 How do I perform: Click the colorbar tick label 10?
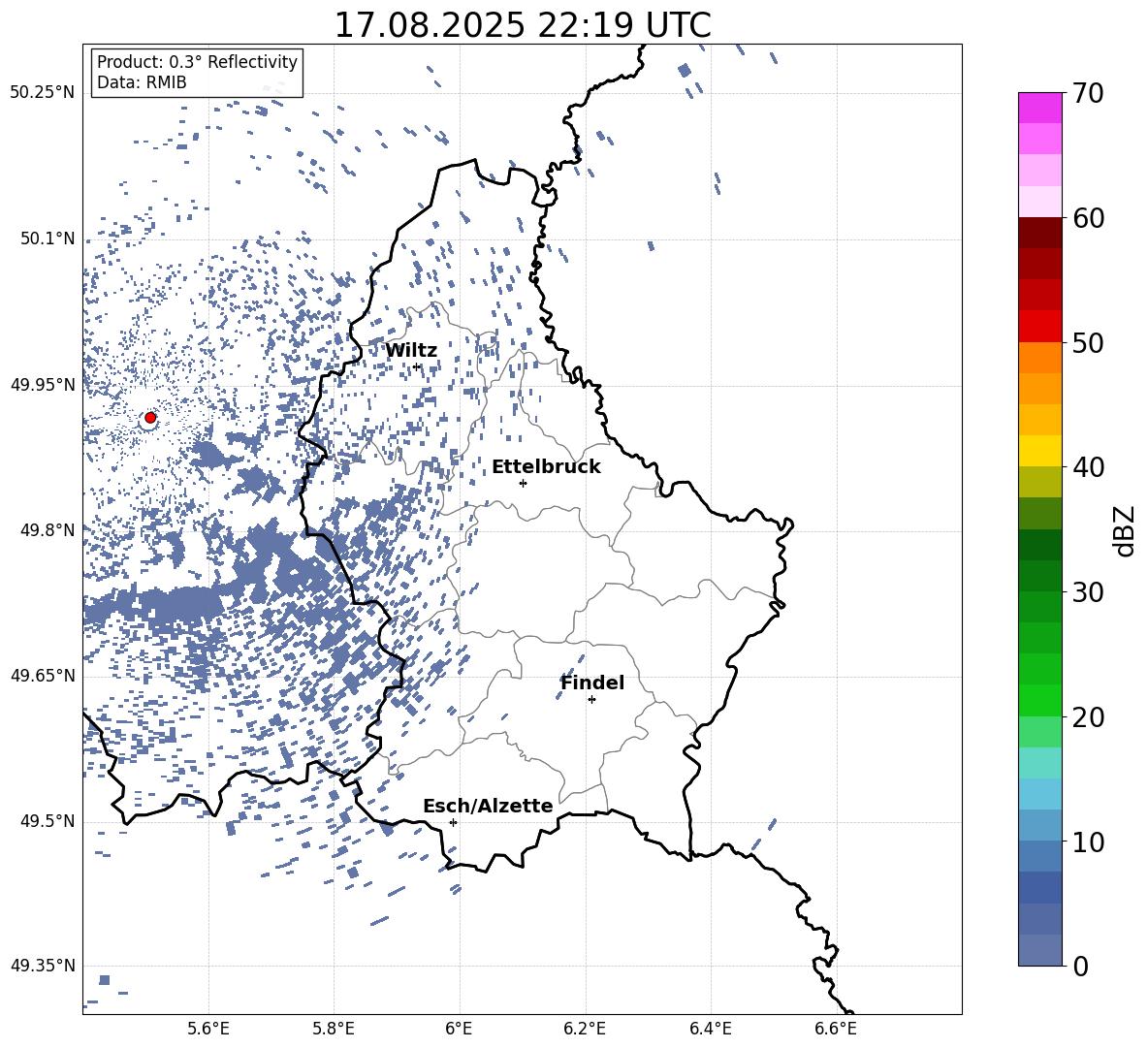(x=1088, y=842)
